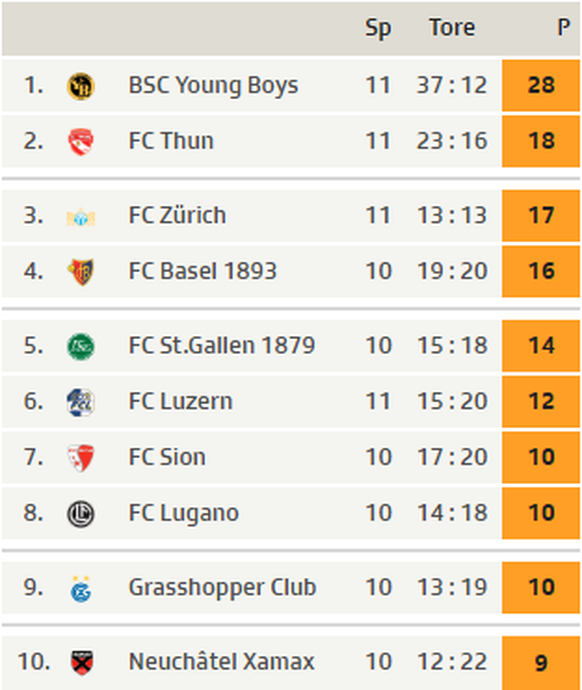Select the Neuchâtel Xamax team name
This screenshot has width=582, height=690.
pyautogui.click(x=222, y=662)
